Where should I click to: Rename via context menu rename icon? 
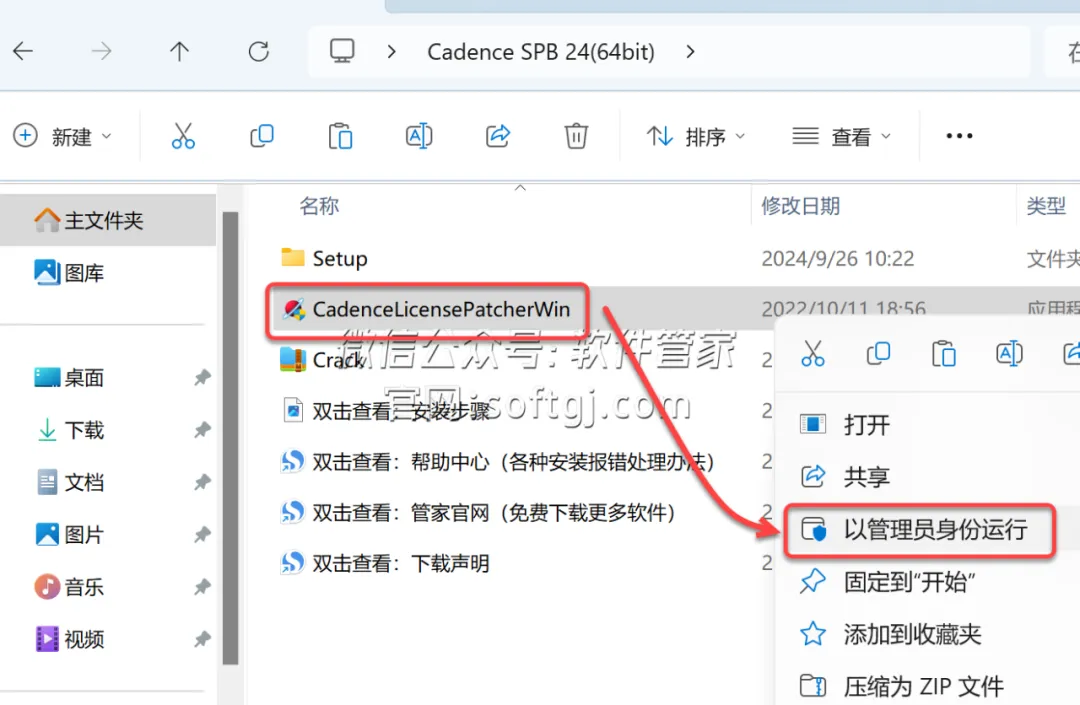click(x=1009, y=354)
